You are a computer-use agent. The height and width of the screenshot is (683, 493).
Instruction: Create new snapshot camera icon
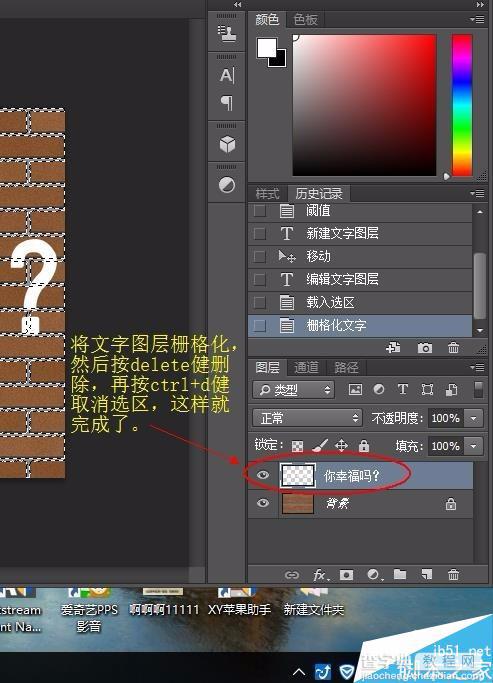coord(425,348)
